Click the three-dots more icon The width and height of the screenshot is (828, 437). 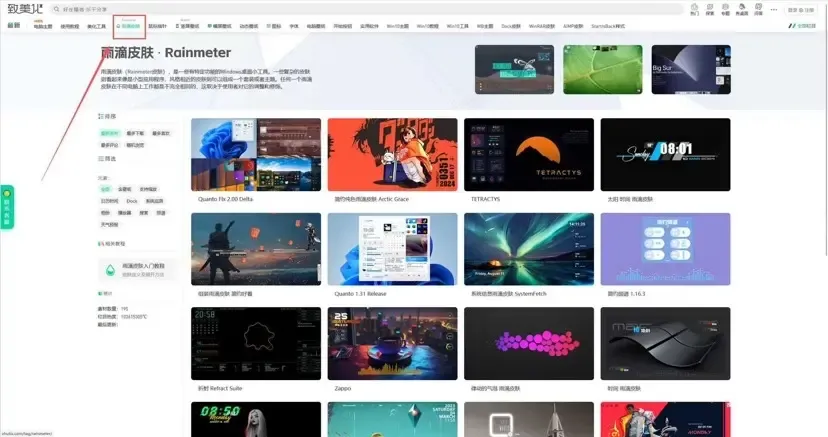[774, 10]
